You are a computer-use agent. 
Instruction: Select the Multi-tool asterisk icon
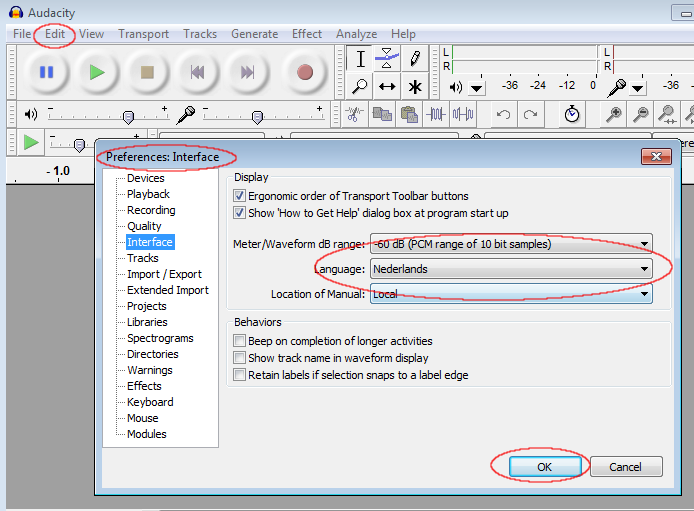click(x=414, y=87)
